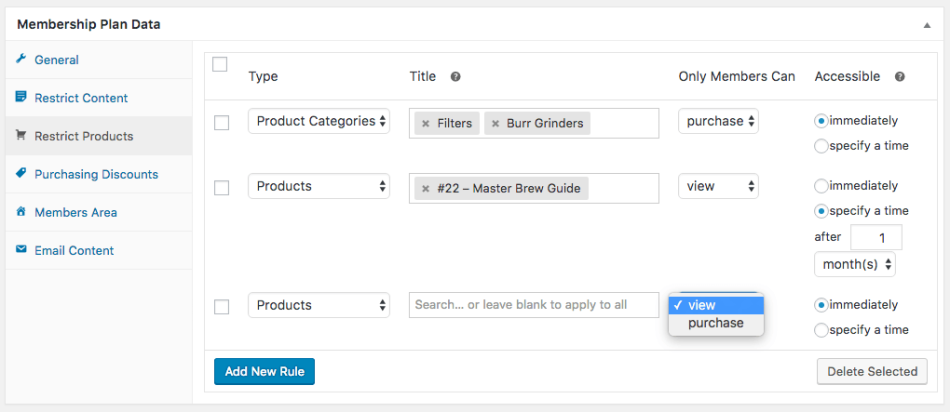
Task: Click the shopping cart icon for Restrict Products
Action: click(21, 136)
